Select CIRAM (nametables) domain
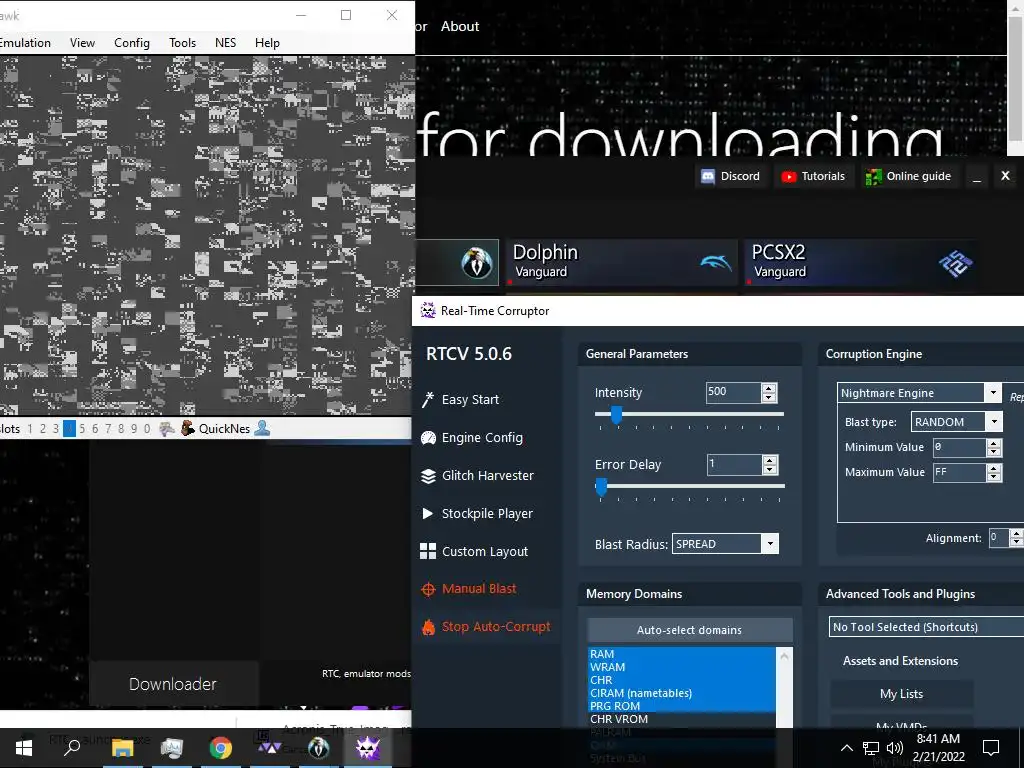This screenshot has height=768, width=1024. click(x=681, y=693)
